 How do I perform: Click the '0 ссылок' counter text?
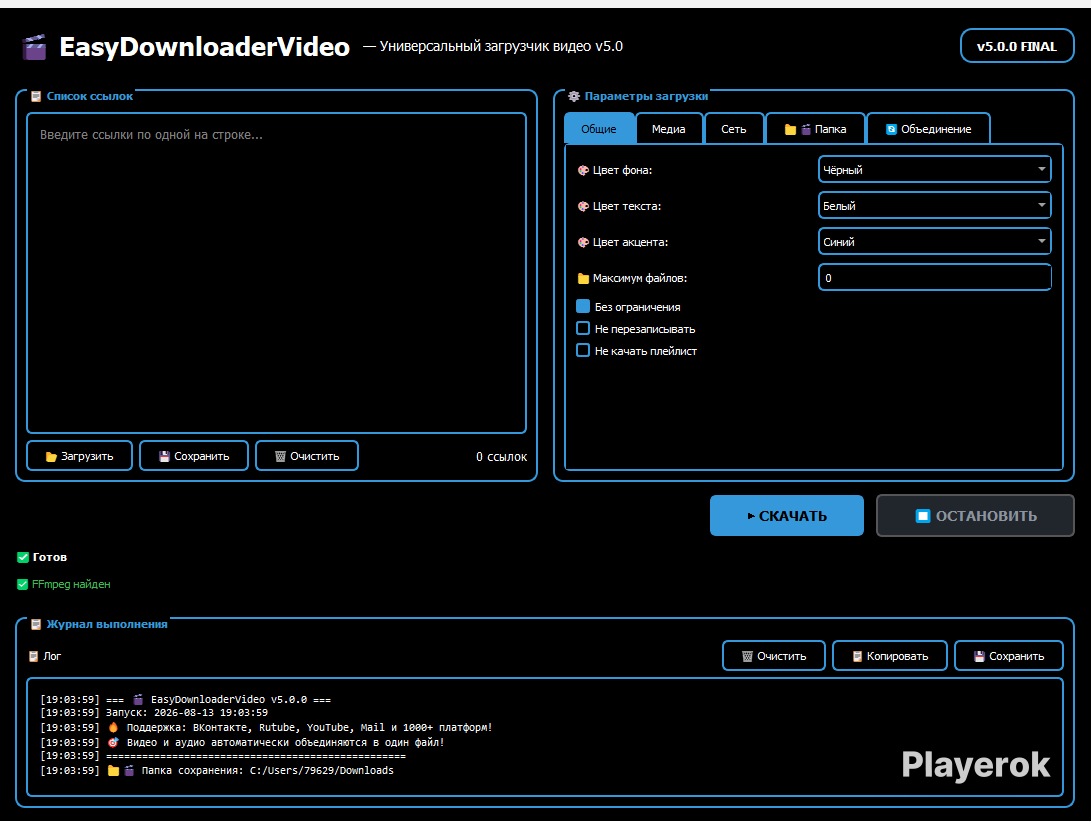(x=501, y=456)
